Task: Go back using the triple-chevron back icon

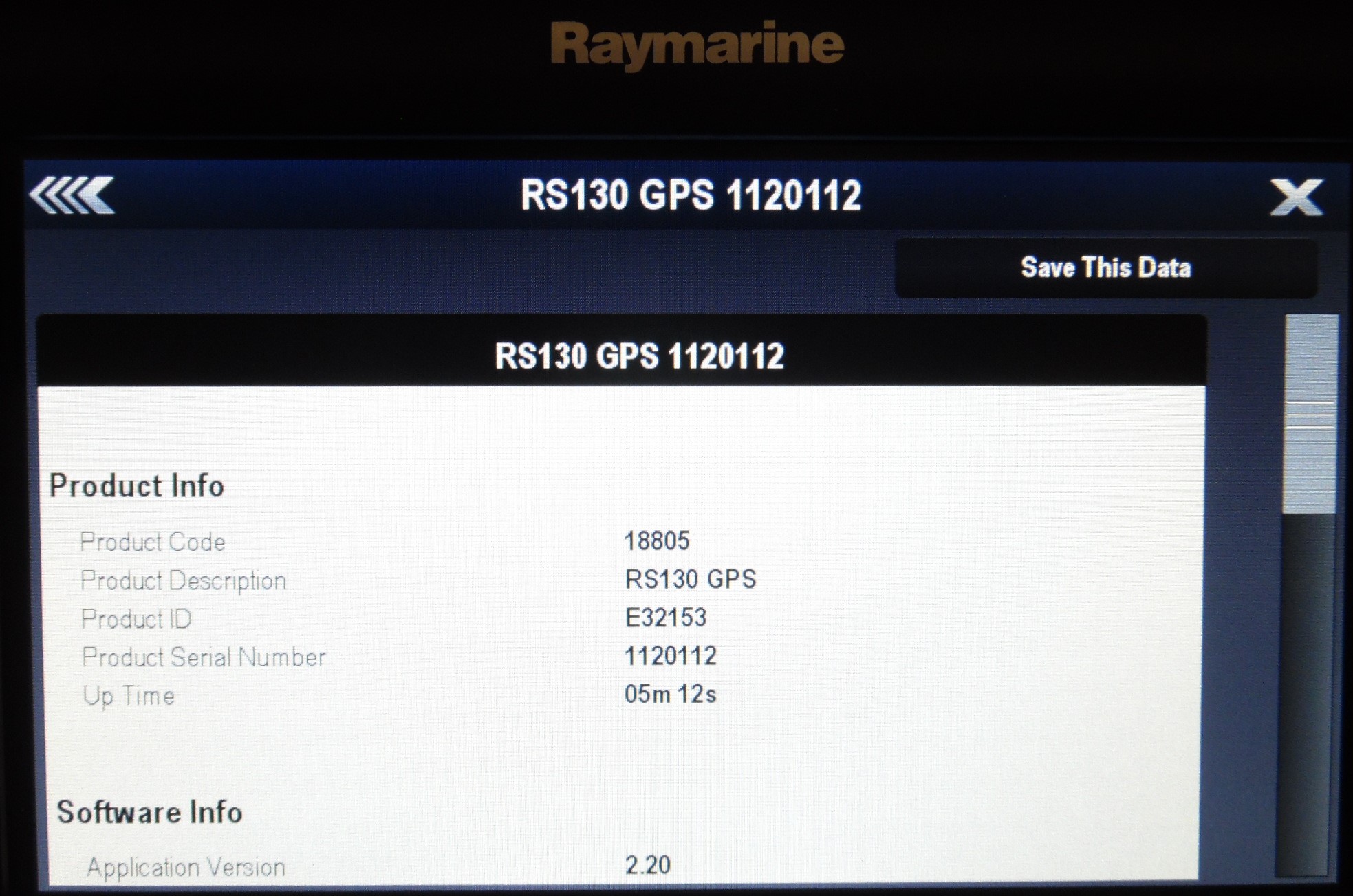Action: tap(72, 196)
